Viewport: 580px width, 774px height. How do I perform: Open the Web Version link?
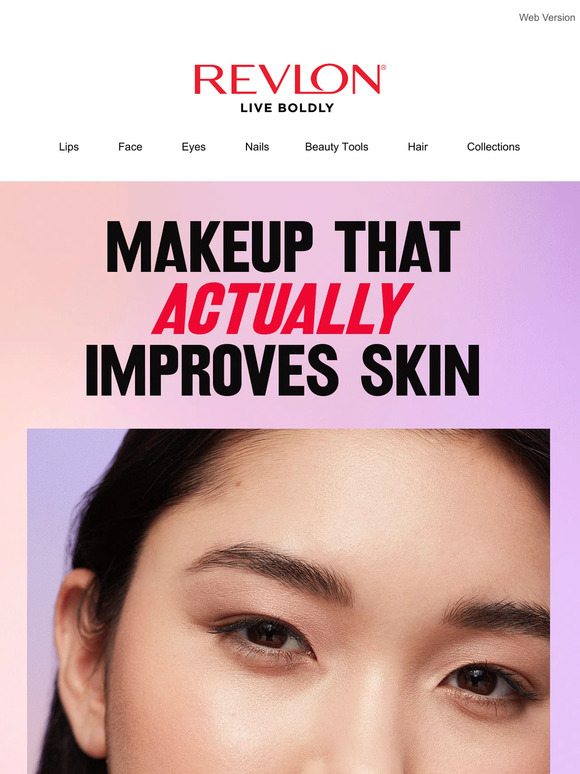(546, 17)
